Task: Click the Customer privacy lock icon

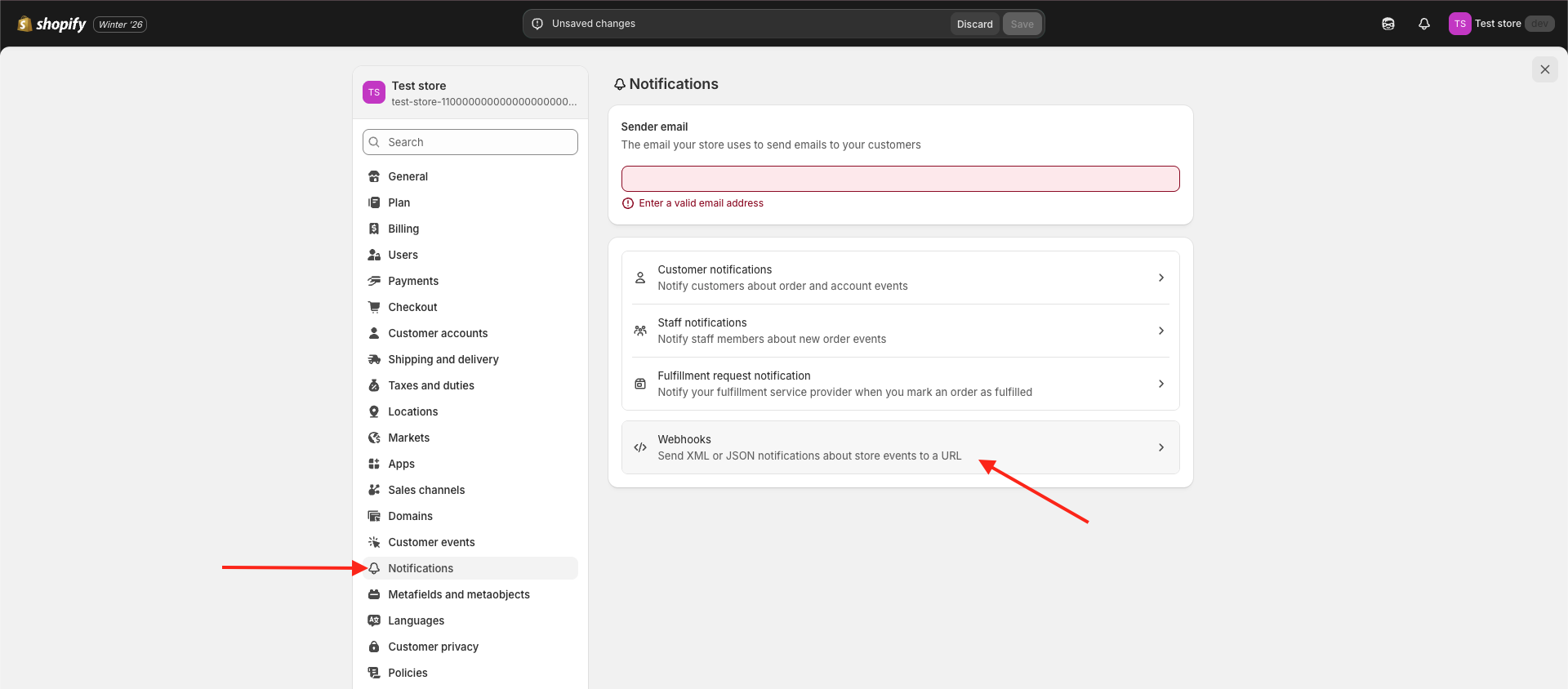Action: [x=374, y=647]
